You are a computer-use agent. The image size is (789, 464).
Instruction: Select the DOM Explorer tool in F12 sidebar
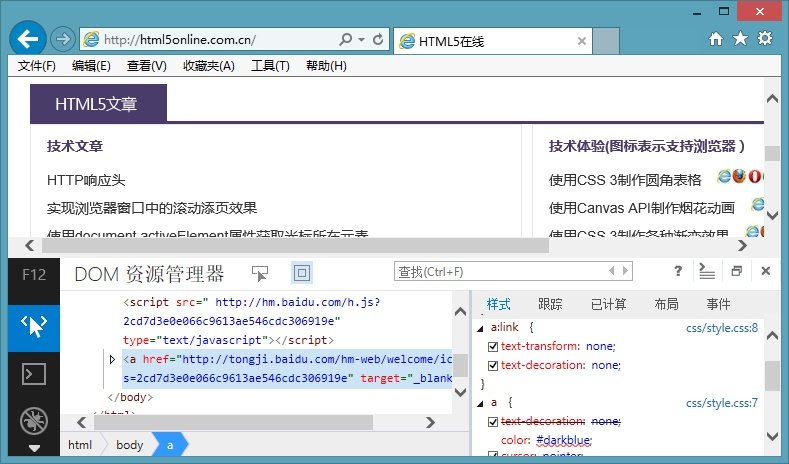pyautogui.click(x=34, y=328)
